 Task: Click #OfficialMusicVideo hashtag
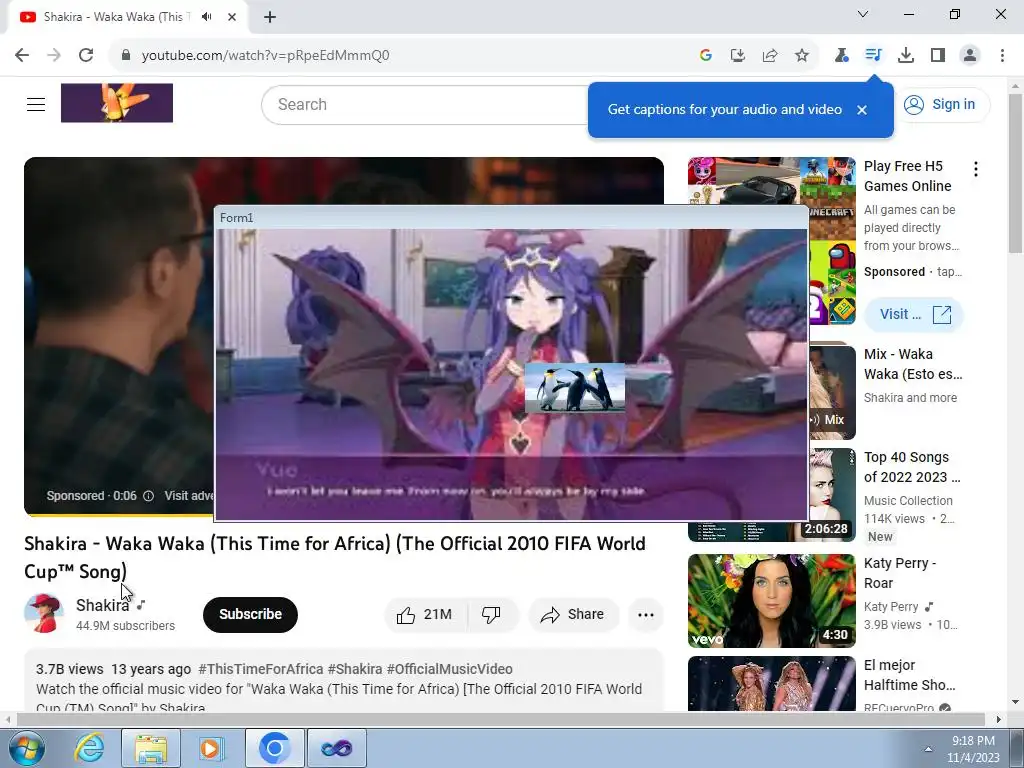coord(449,669)
